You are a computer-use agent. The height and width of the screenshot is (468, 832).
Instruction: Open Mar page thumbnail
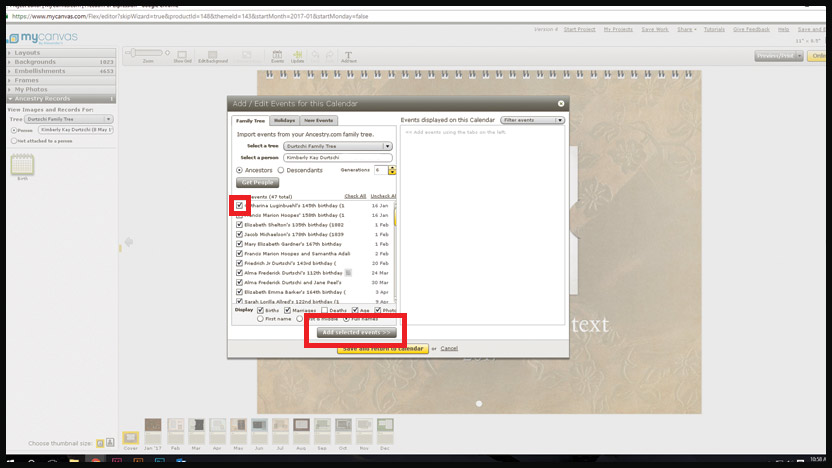tap(196, 430)
